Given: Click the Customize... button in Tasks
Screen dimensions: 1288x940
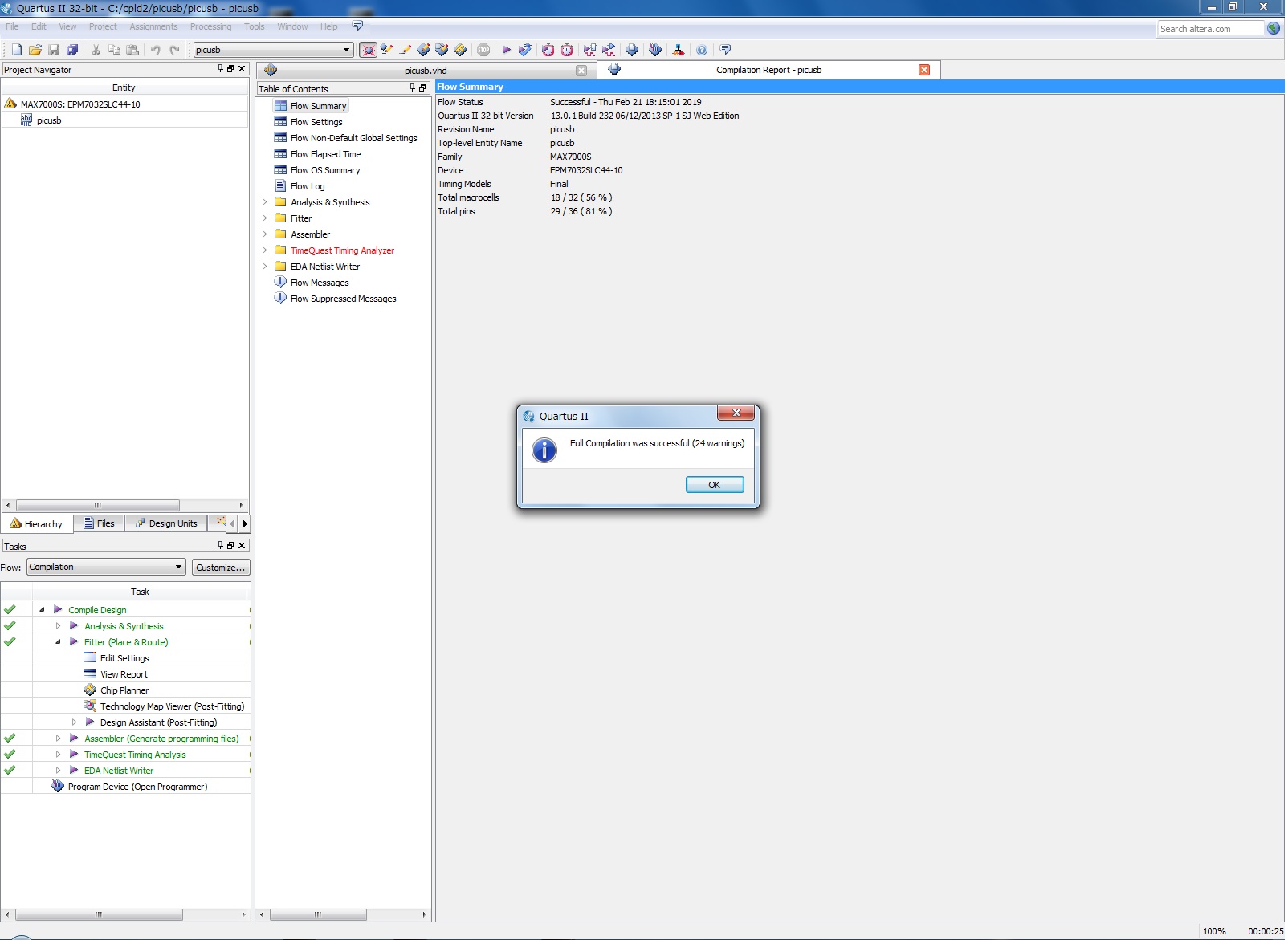Looking at the screenshot, I should pyautogui.click(x=221, y=568).
